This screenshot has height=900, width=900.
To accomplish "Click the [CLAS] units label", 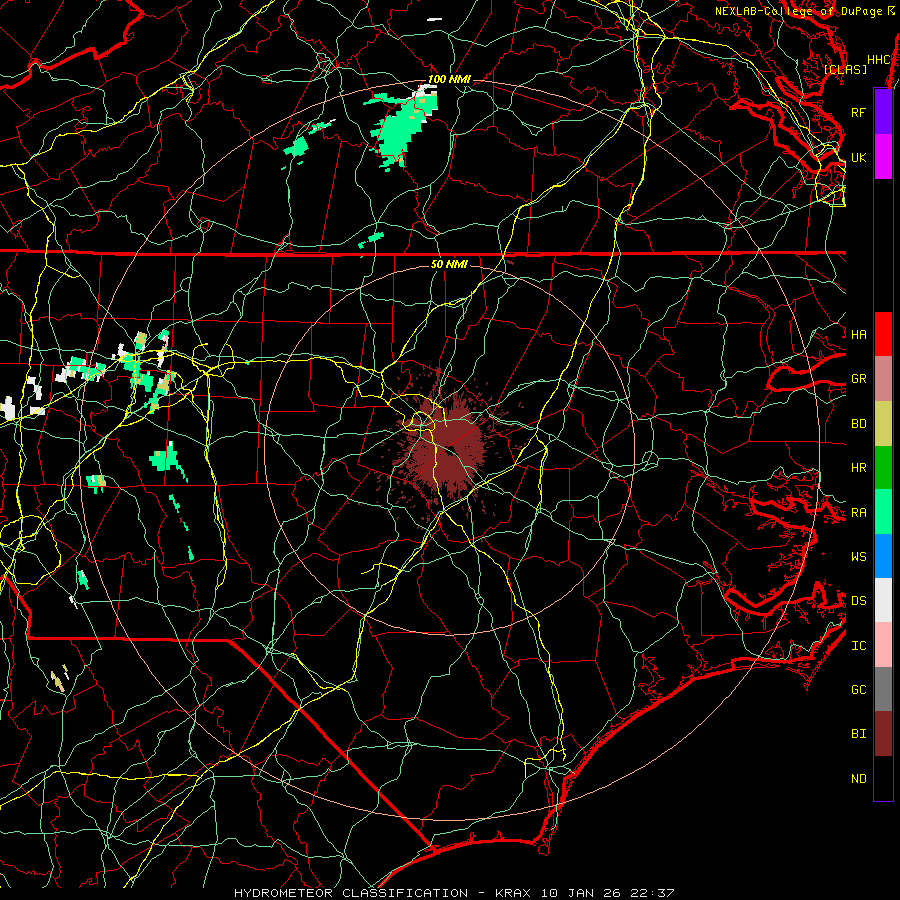I will click(845, 69).
